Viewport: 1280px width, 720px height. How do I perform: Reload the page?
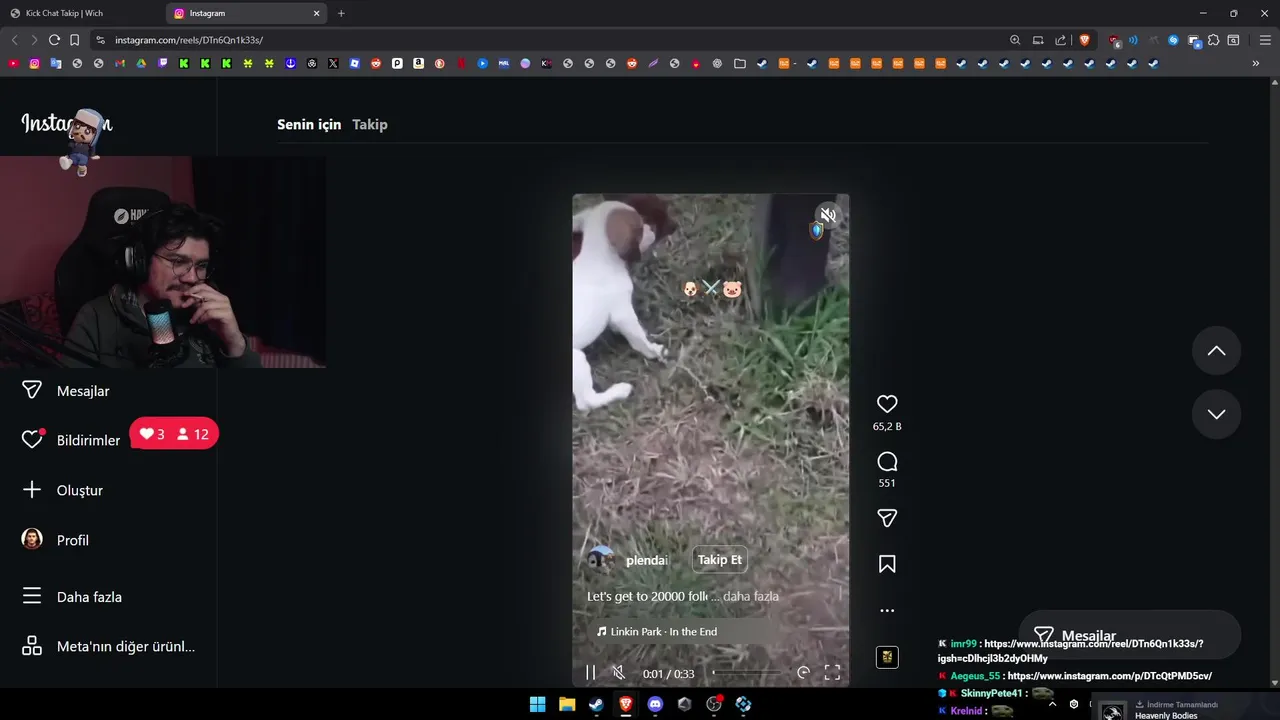[x=54, y=40]
